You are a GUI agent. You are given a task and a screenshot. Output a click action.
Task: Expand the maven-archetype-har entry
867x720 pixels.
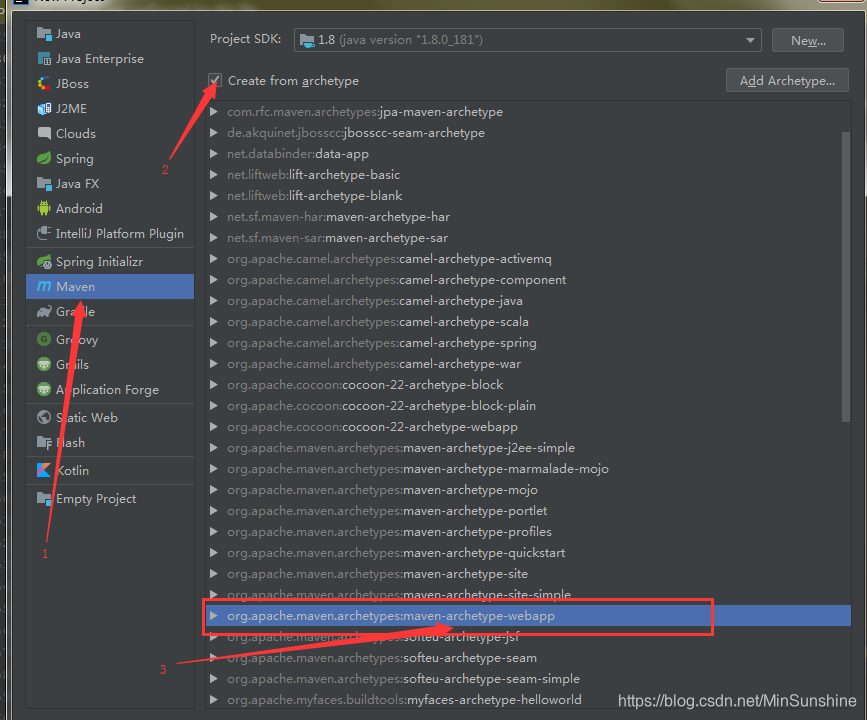[213, 217]
